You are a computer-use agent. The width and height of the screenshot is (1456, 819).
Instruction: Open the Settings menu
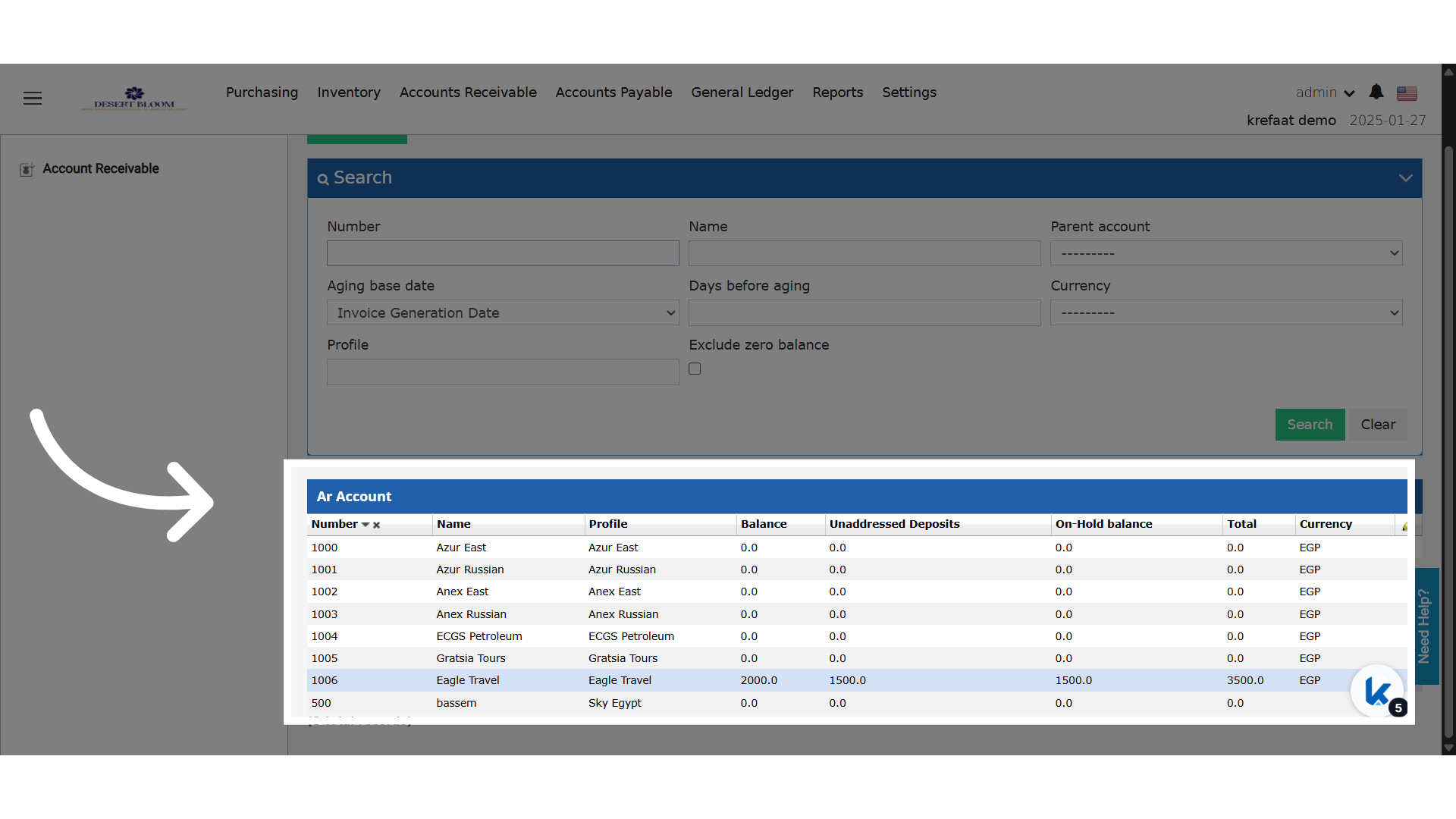pyautogui.click(x=908, y=93)
